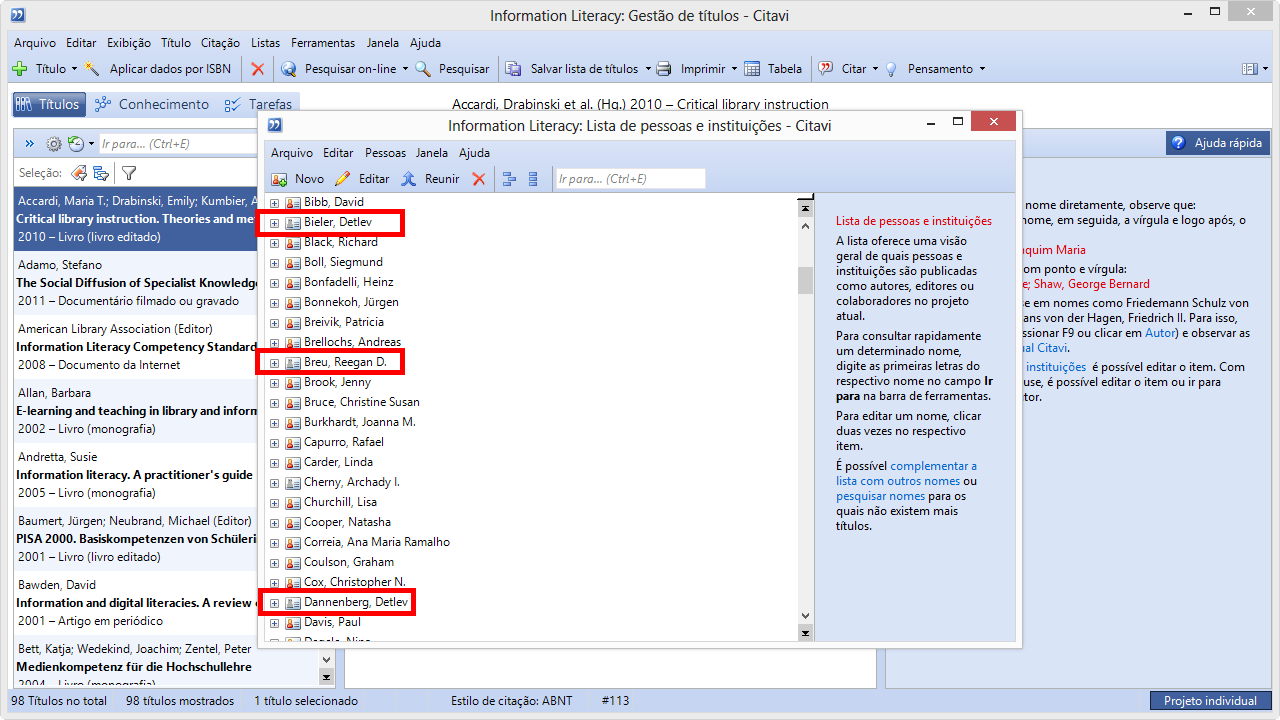Click the Pesquisar magnifier icon

(x=423, y=69)
